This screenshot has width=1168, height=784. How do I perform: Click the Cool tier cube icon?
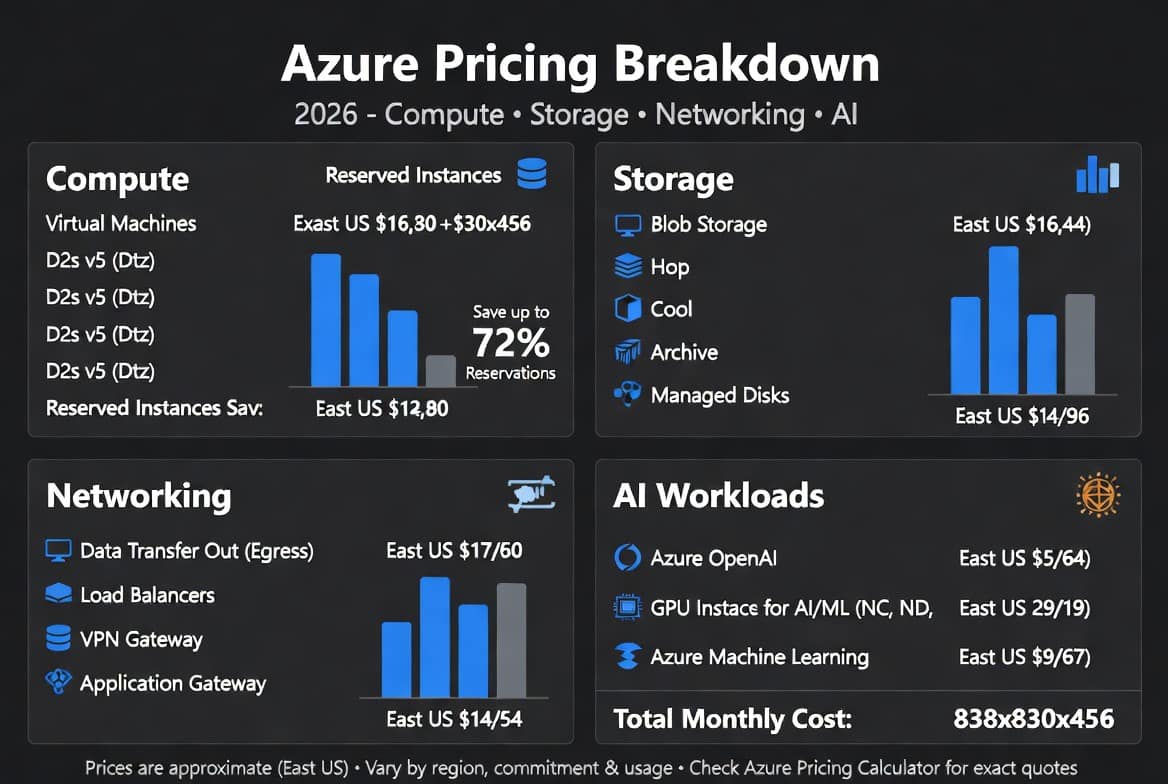[x=628, y=309]
